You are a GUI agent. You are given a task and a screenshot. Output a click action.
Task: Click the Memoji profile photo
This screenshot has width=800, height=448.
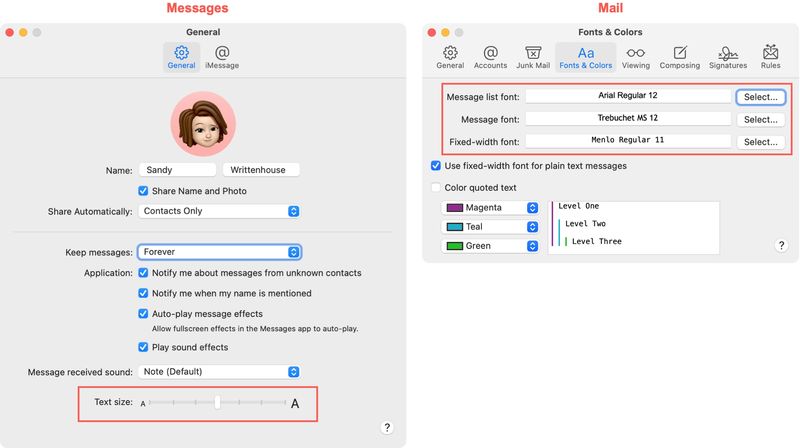point(203,124)
